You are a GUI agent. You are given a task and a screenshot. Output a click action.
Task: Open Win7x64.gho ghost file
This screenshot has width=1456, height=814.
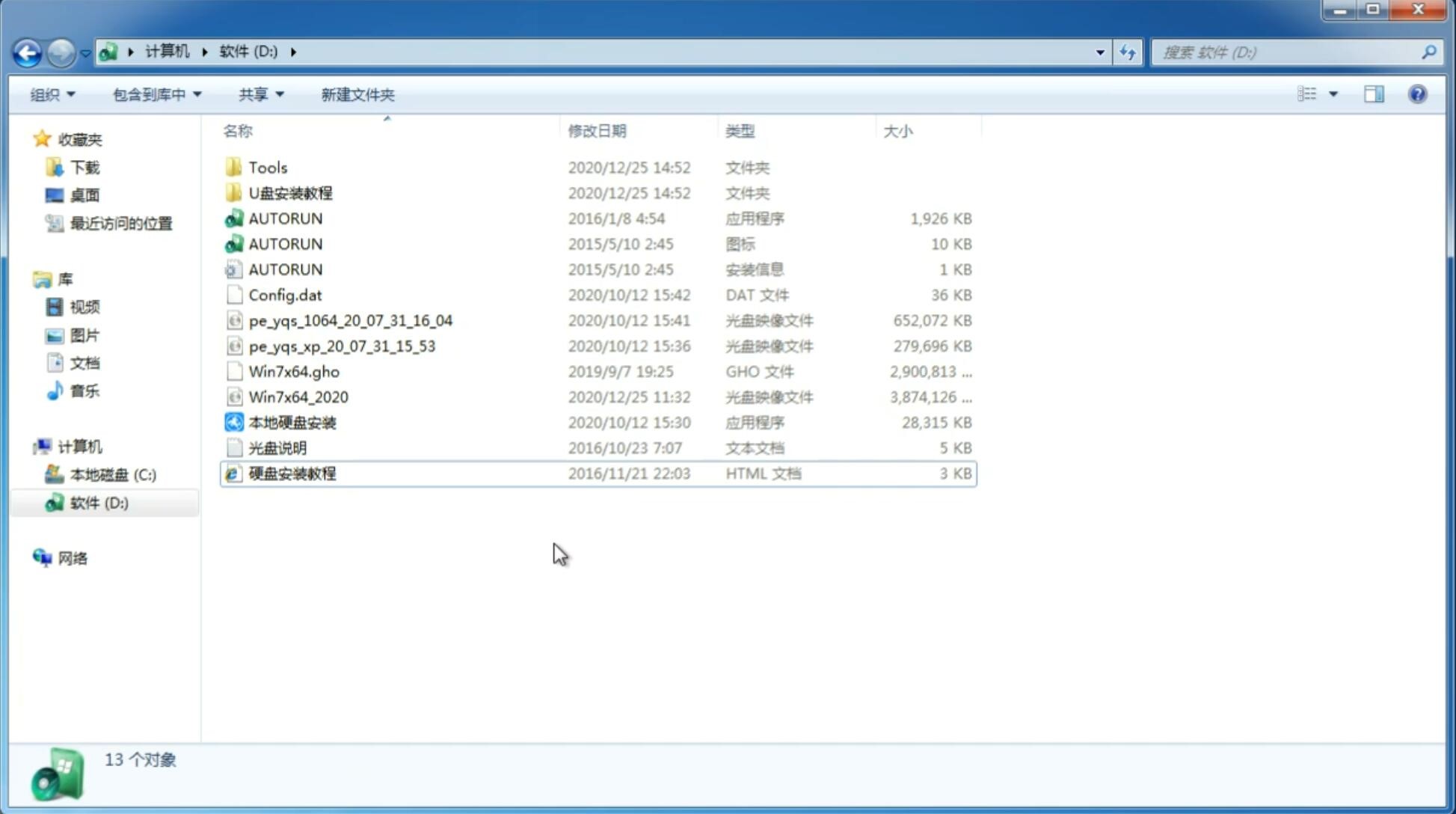pos(293,371)
